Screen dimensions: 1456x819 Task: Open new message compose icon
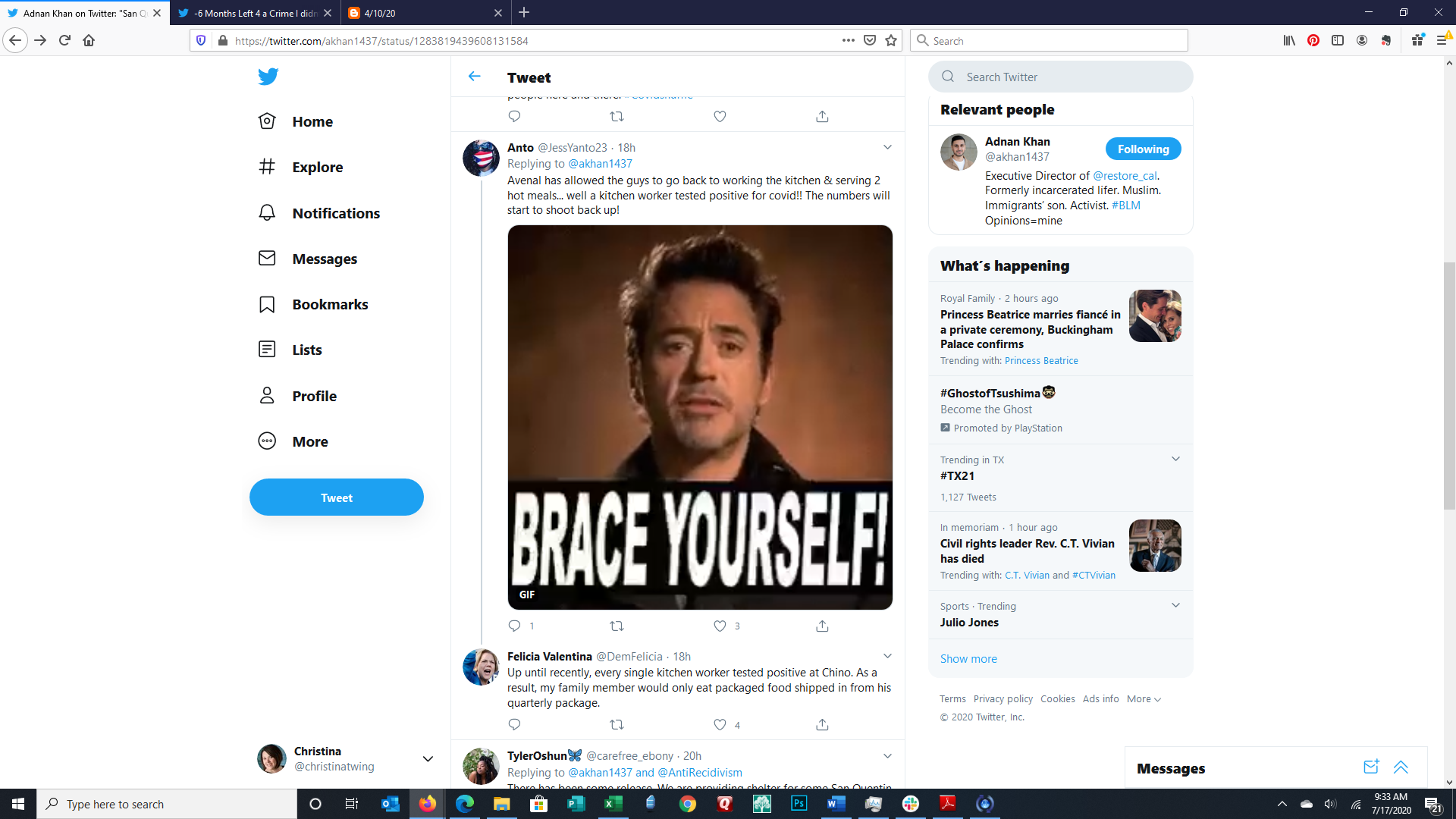pos(1370,767)
